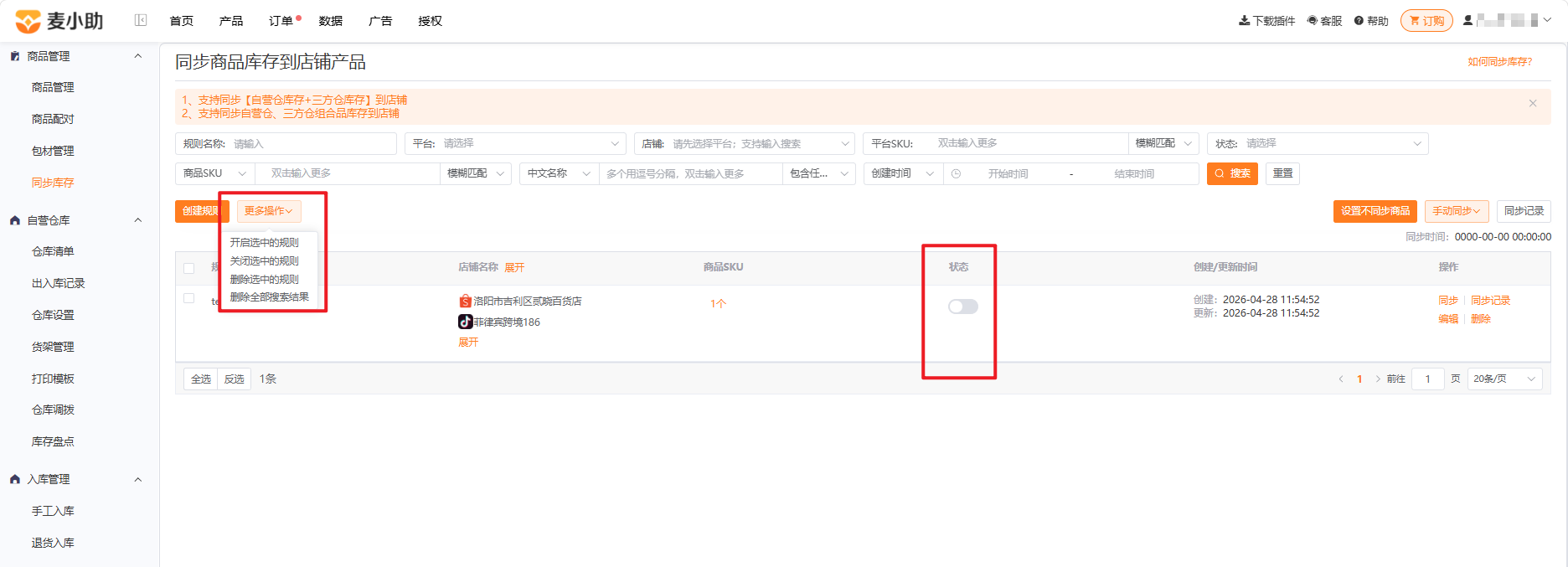Click the 全选 button
This screenshot has width=1568, height=567.
[x=201, y=379]
